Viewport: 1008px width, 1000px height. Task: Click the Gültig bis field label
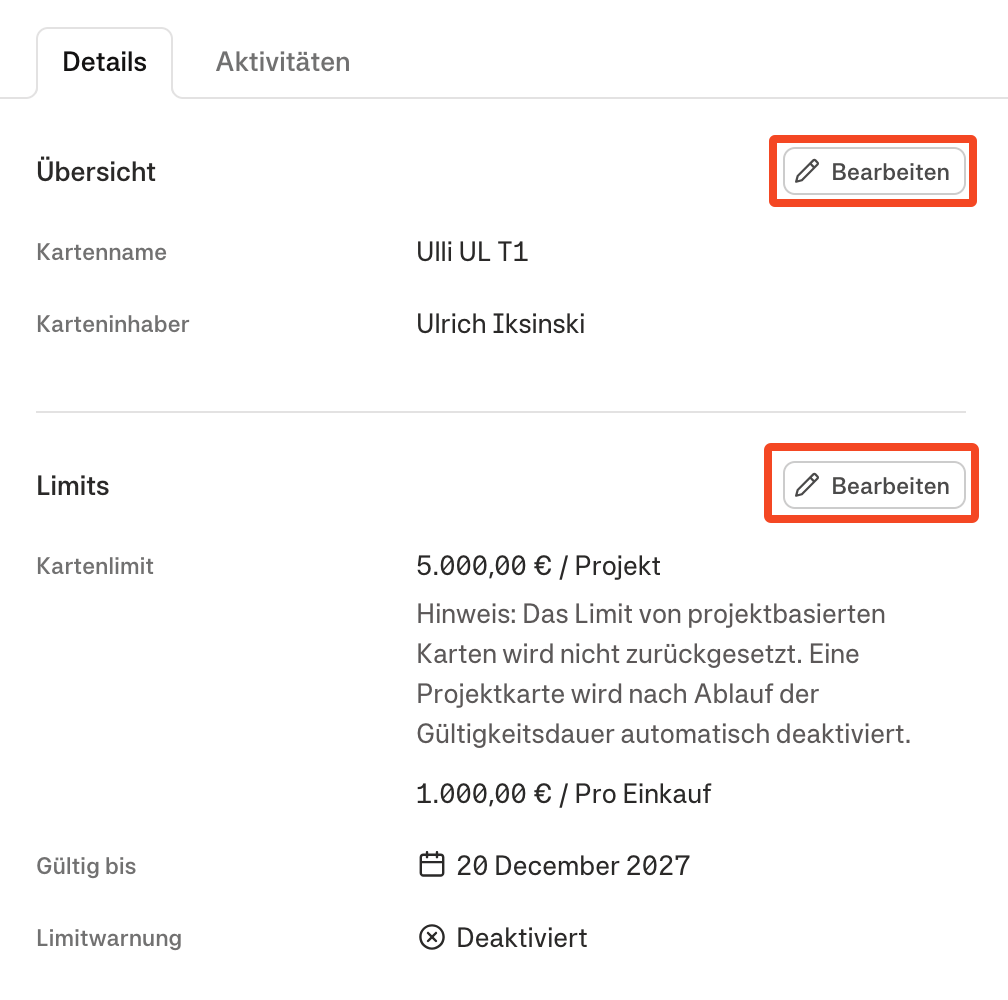pyautogui.click(x=86, y=866)
